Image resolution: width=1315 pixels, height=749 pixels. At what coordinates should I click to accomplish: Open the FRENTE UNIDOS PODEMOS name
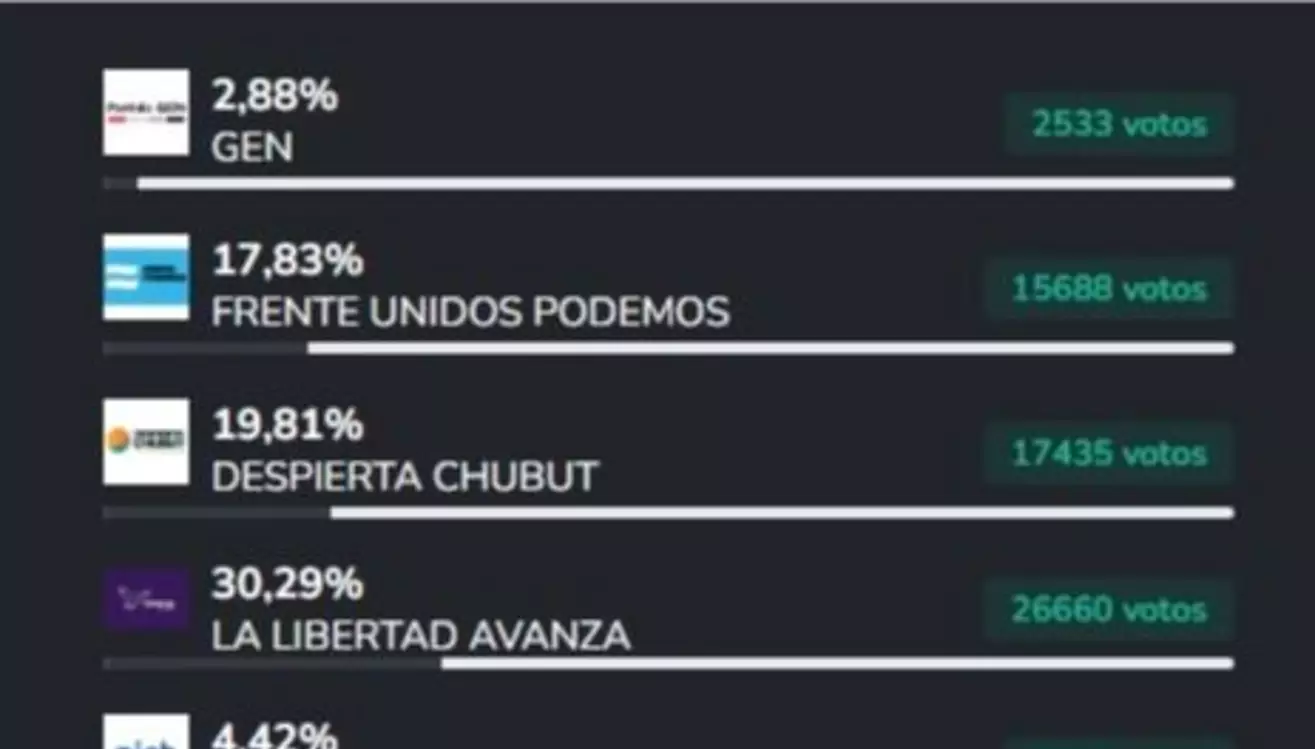coord(470,313)
